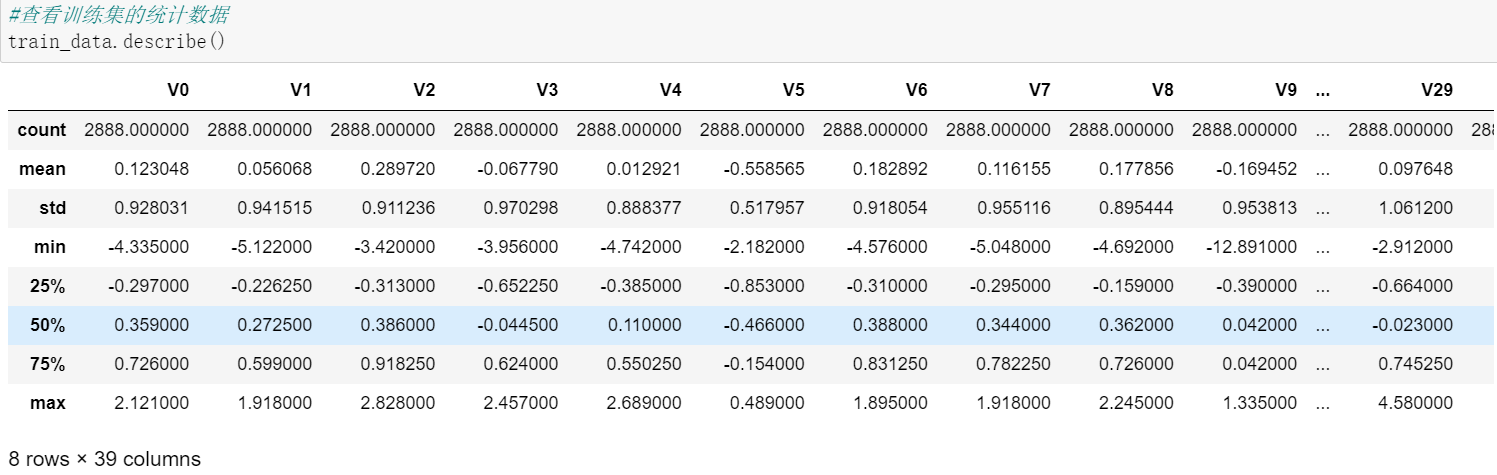Click the min row label
Image resolution: width=1497 pixels, height=475 pixels.
tap(51, 247)
